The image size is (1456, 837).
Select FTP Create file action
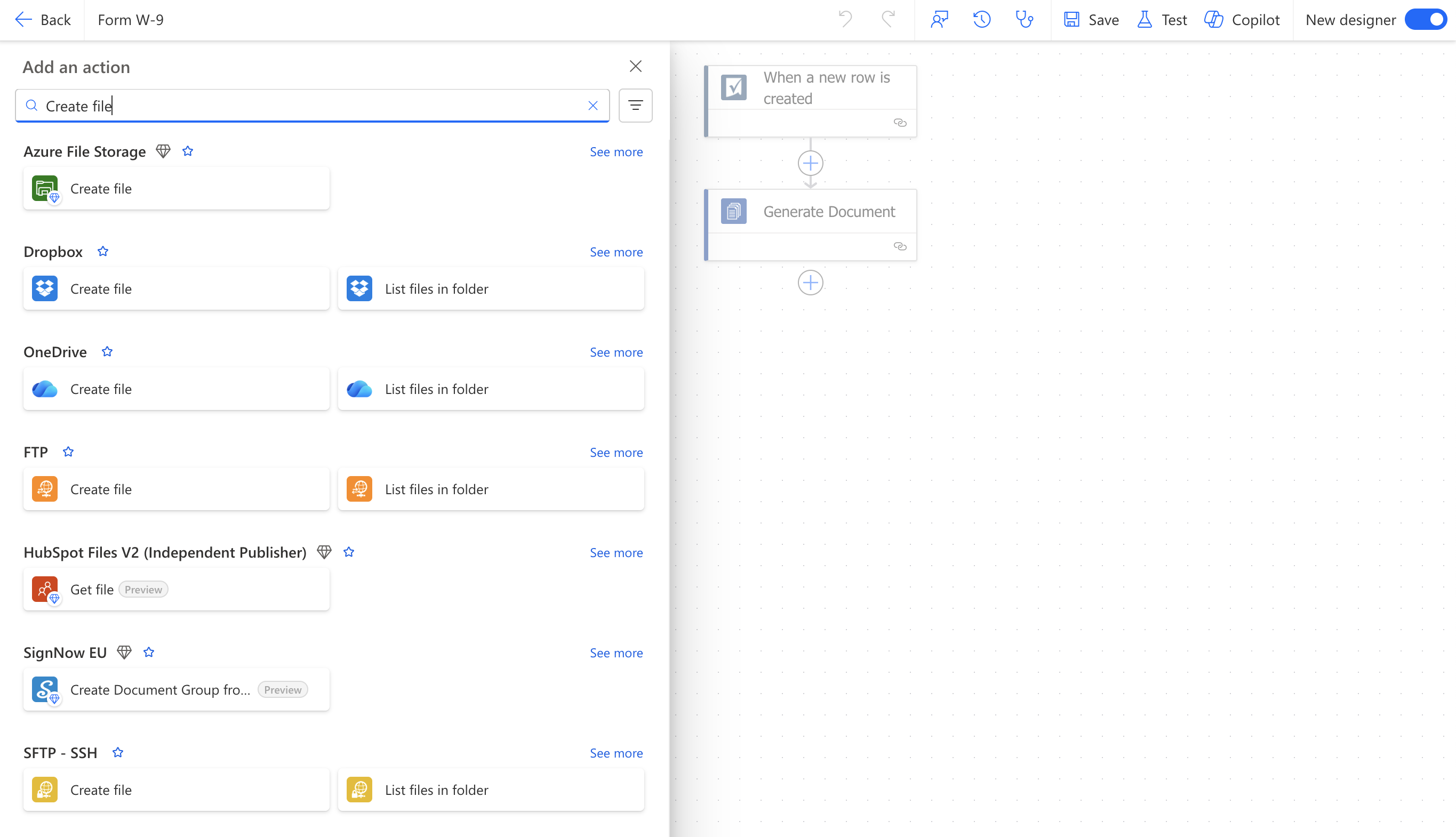tap(176, 489)
